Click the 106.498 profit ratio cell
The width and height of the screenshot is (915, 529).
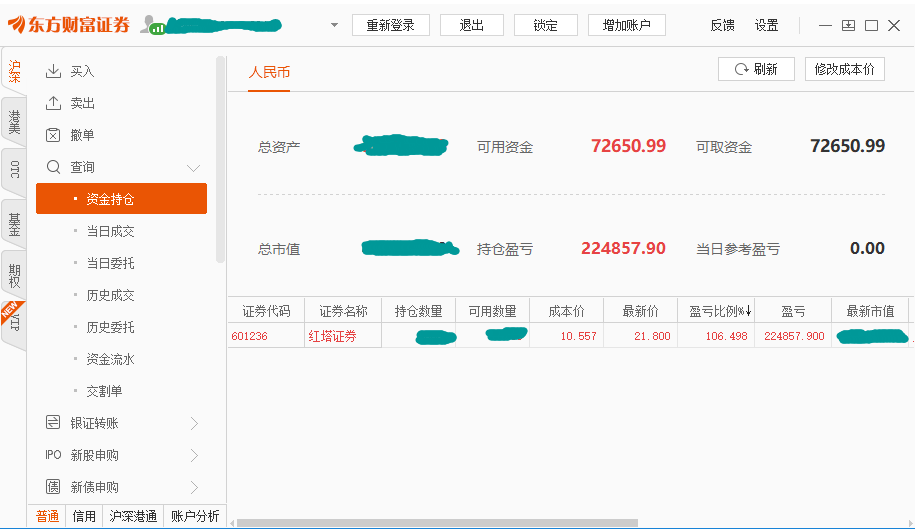pos(716,336)
